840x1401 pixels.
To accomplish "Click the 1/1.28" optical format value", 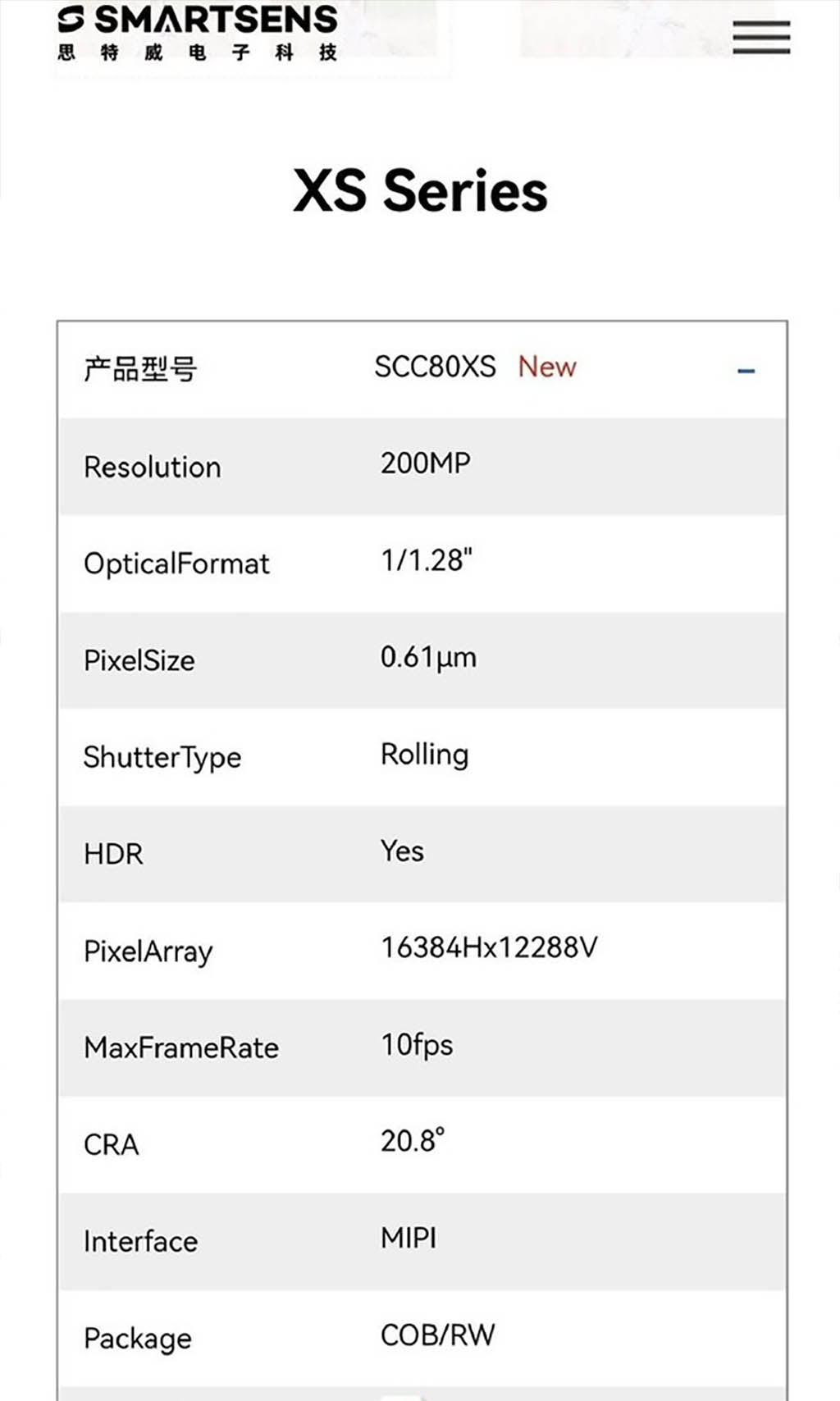I will 427,560.
